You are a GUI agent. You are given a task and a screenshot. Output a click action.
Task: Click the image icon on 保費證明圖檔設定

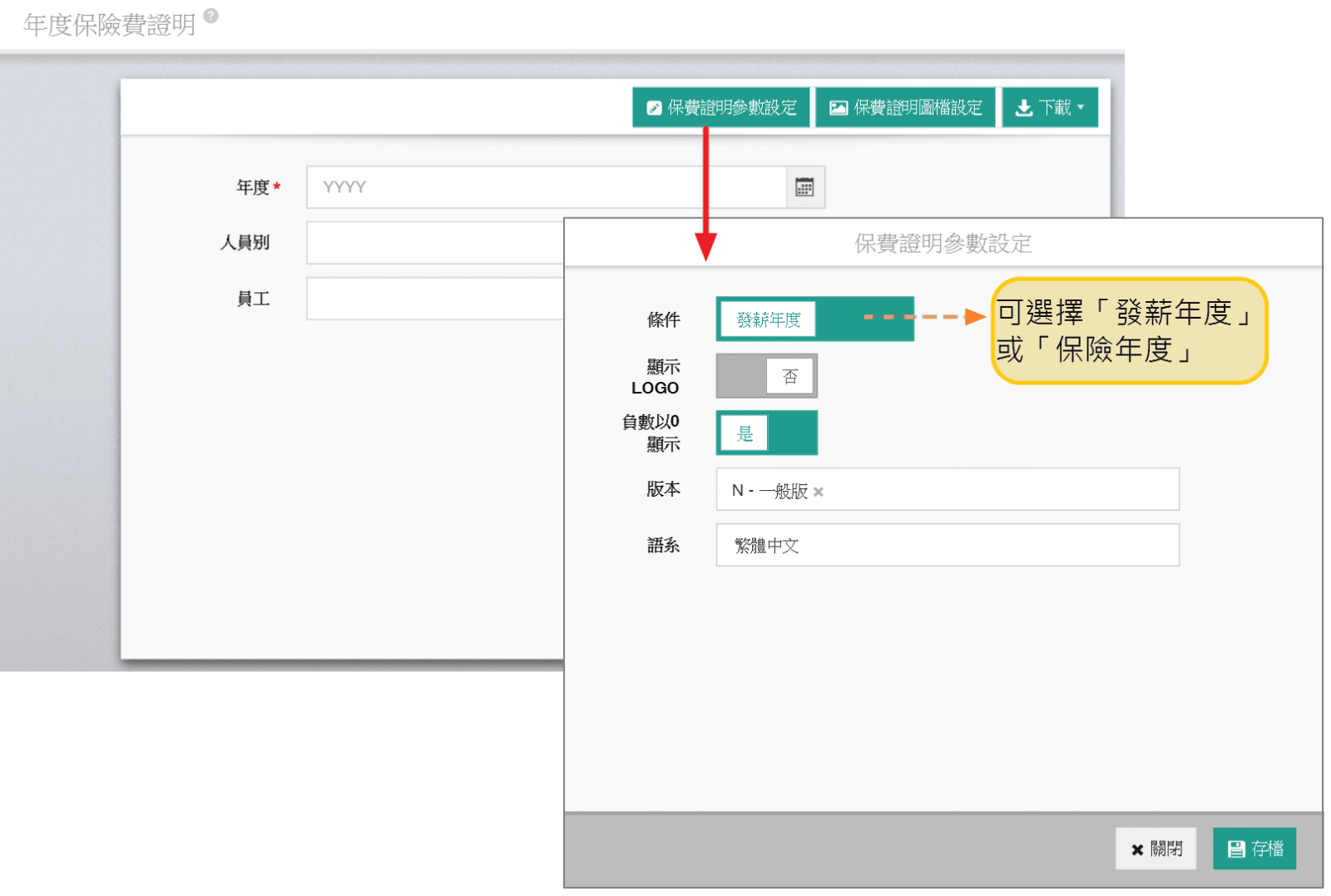(839, 108)
